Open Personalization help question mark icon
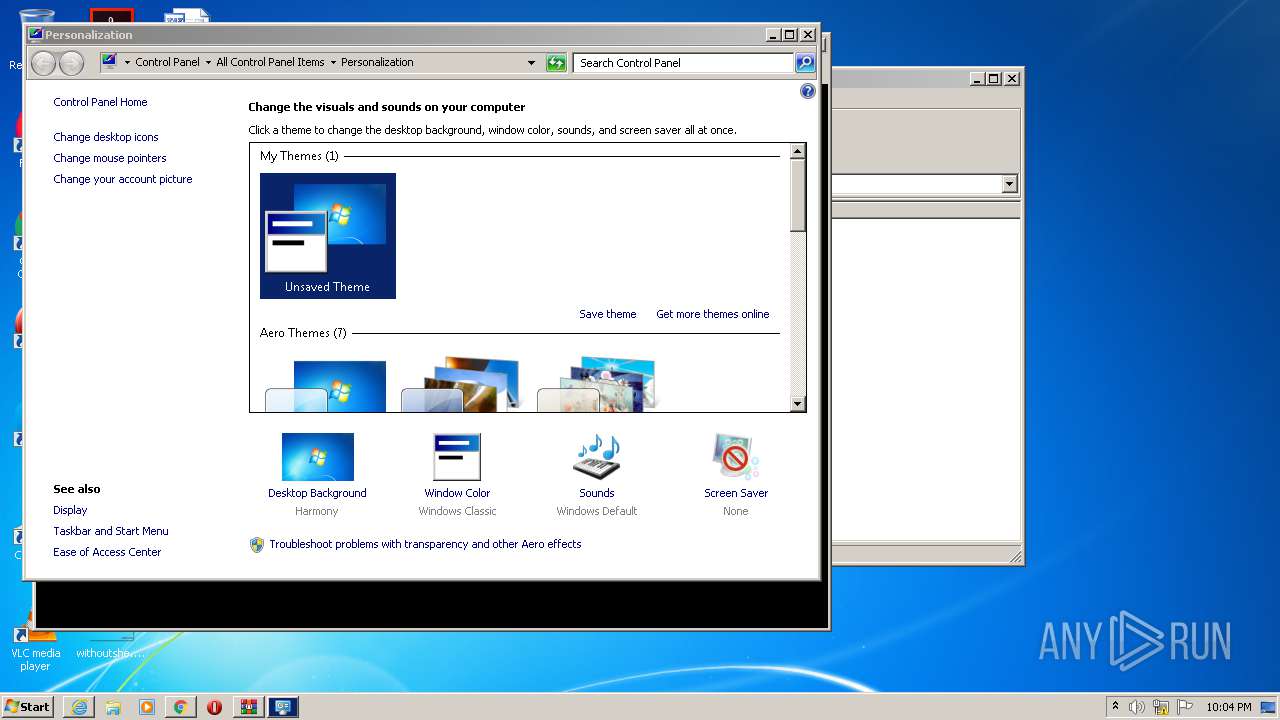Viewport: 1280px width, 720px height. pyautogui.click(x=808, y=91)
